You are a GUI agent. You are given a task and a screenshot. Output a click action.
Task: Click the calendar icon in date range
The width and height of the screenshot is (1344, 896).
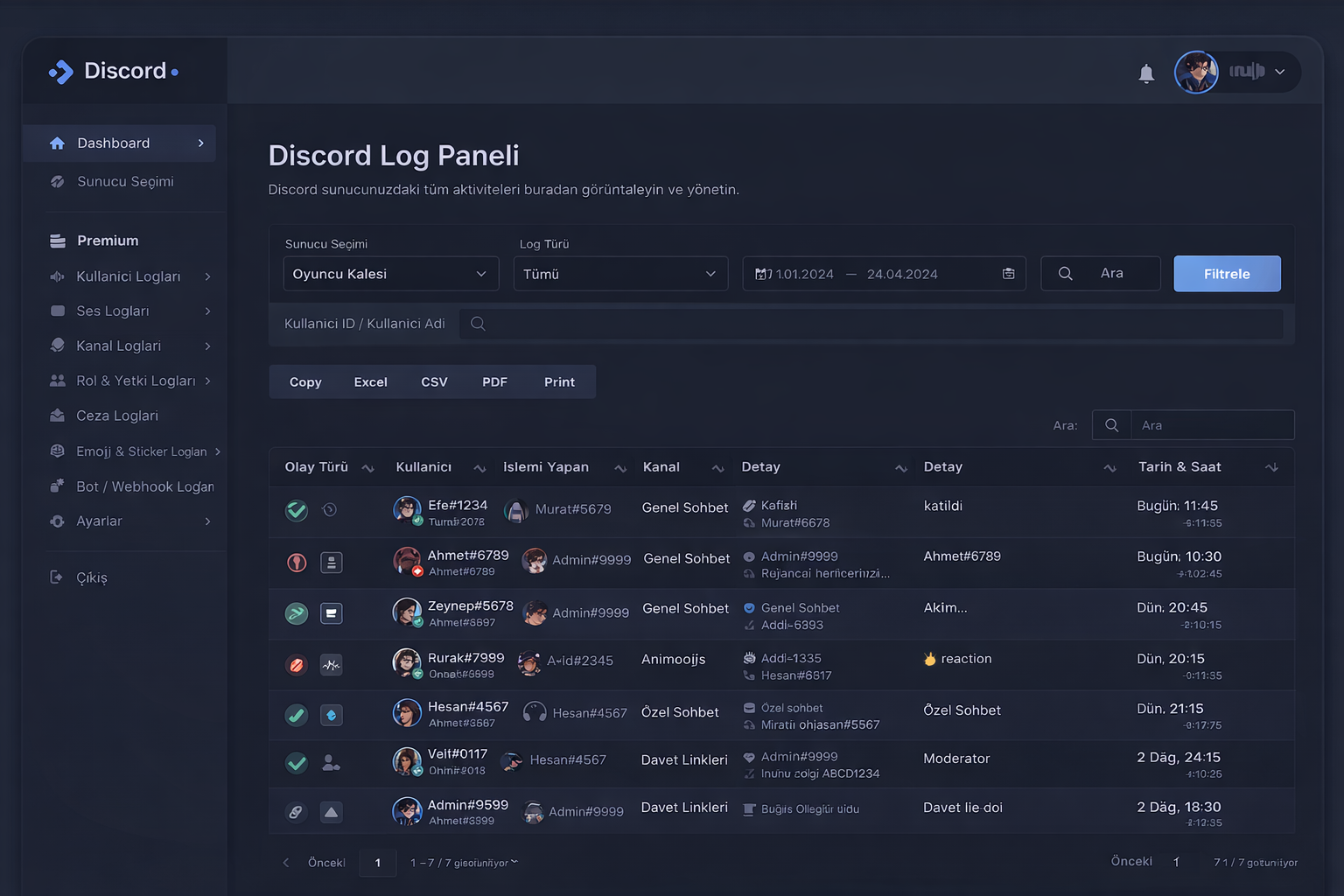(x=1008, y=274)
